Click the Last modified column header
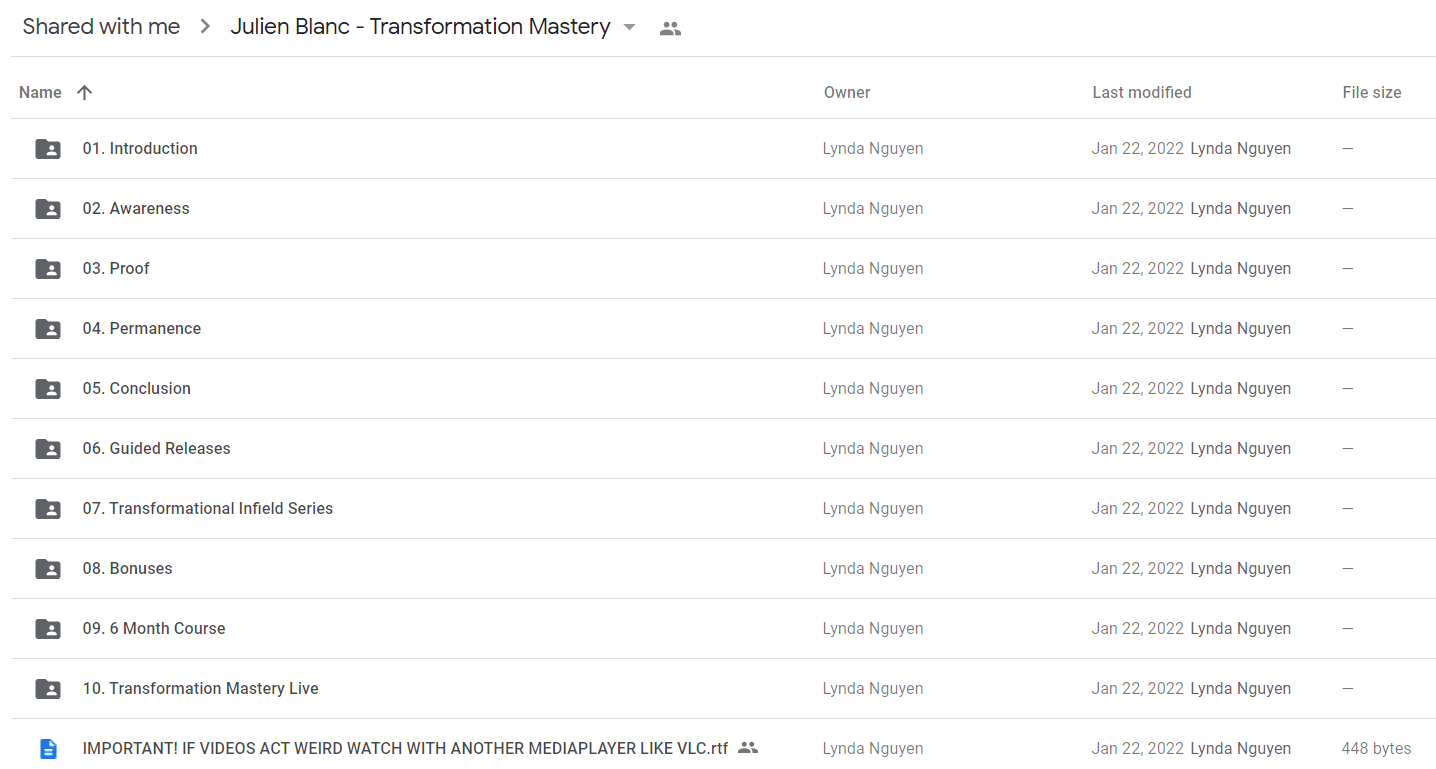The width and height of the screenshot is (1436, 769). 1141,93
